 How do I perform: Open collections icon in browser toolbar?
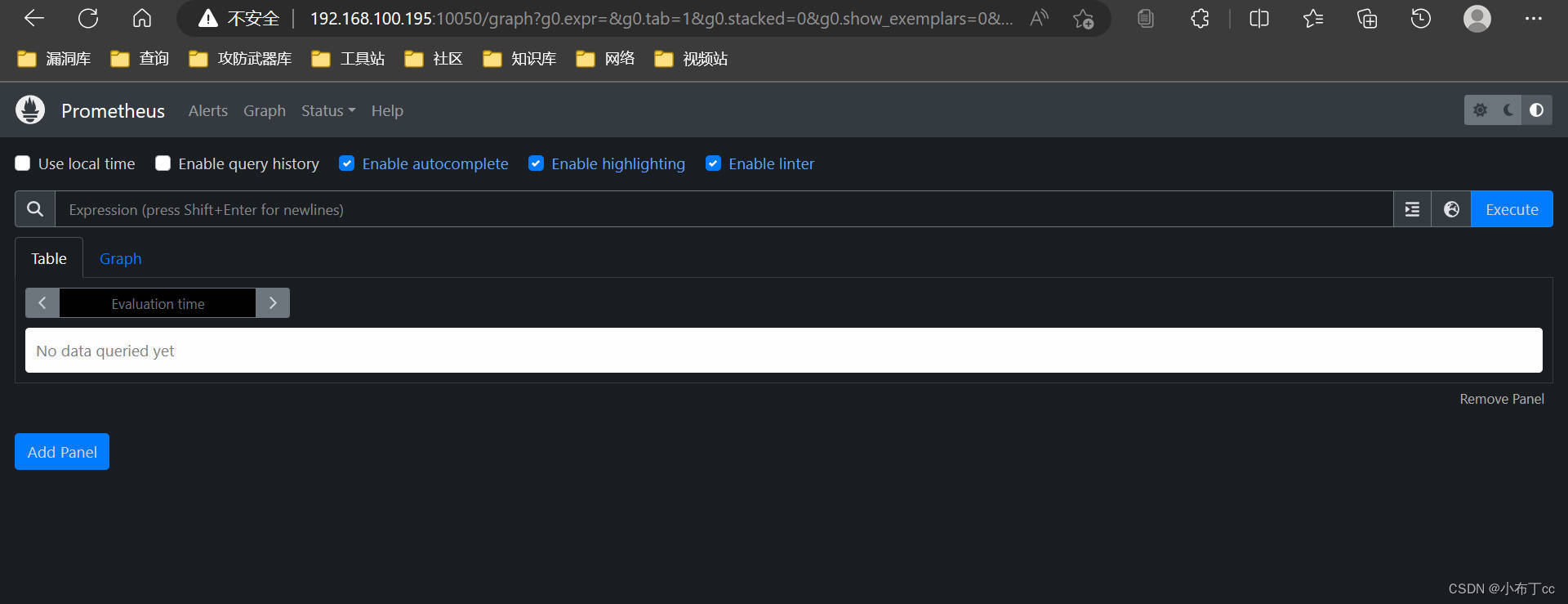(x=1367, y=18)
